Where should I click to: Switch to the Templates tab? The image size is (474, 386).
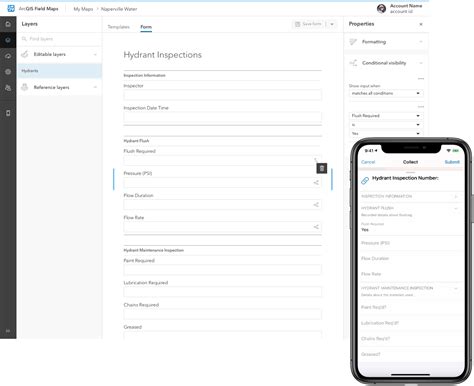click(119, 27)
